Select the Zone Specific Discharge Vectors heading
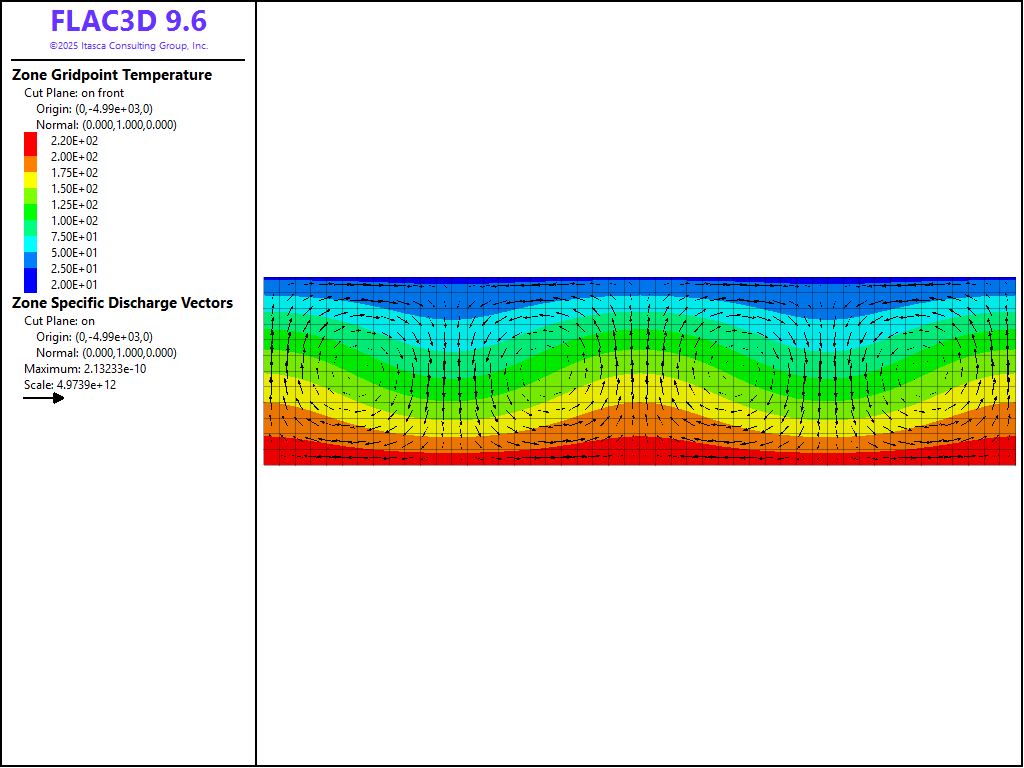 122,303
